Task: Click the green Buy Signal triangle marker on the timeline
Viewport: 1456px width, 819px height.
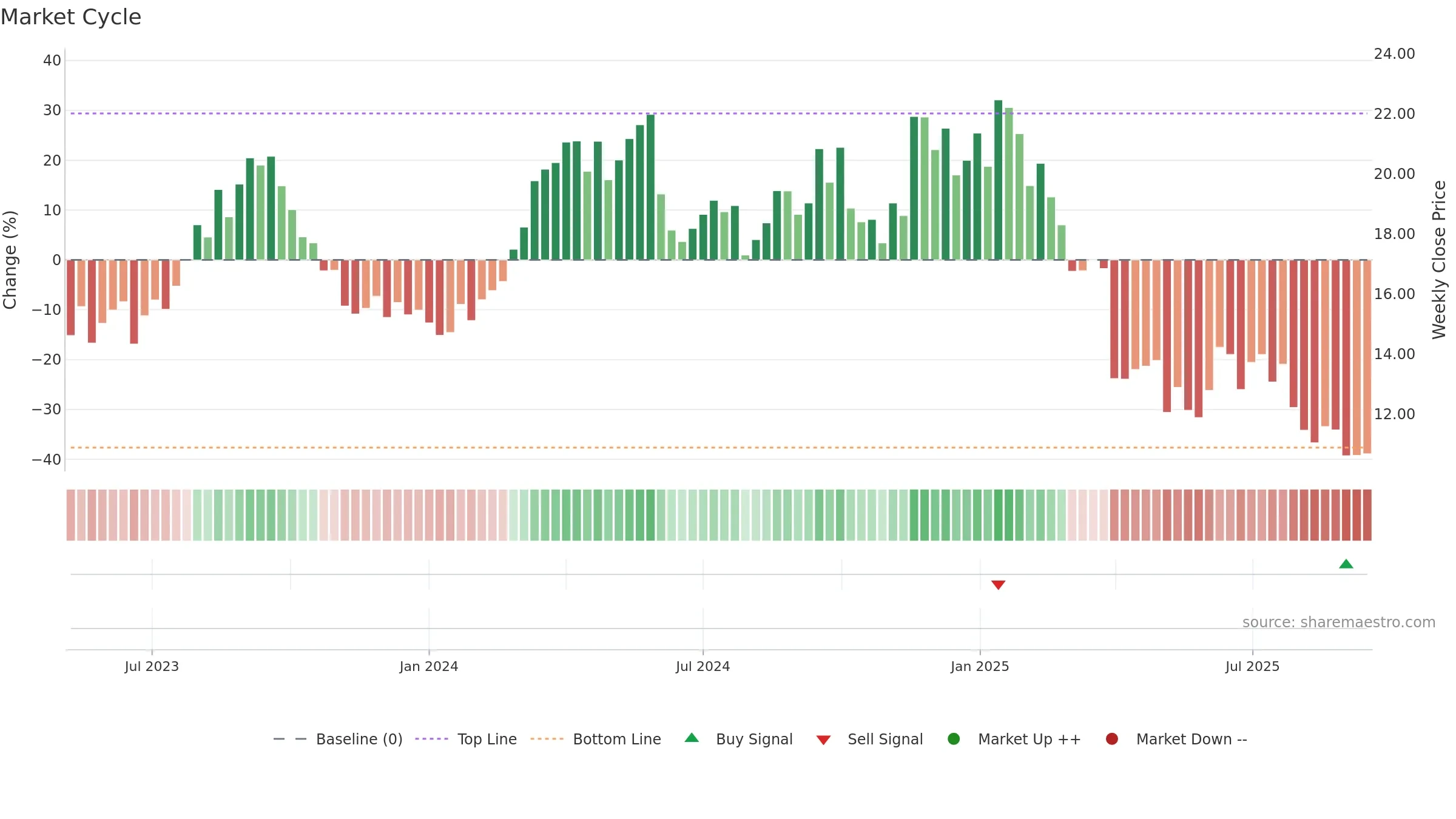Action: (1346, 564)
